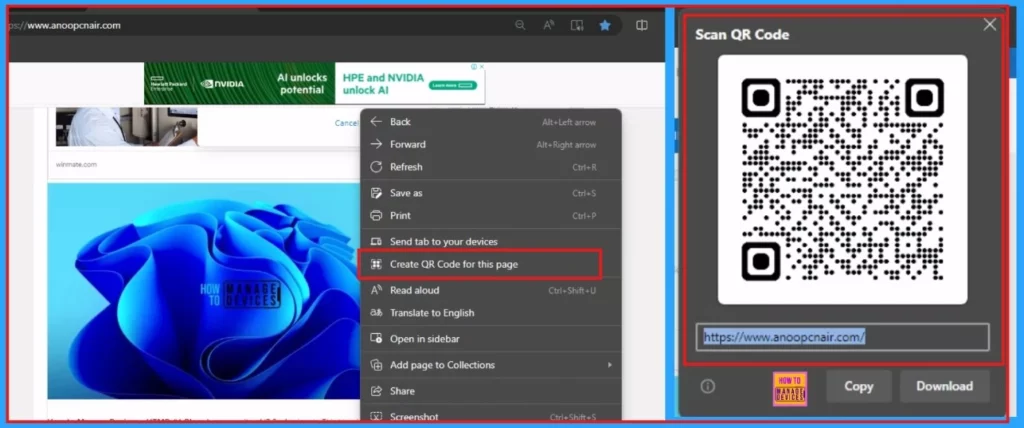
Task: Click the share icon beside Share
Action: pyautogui.click(x=376, y=391)
